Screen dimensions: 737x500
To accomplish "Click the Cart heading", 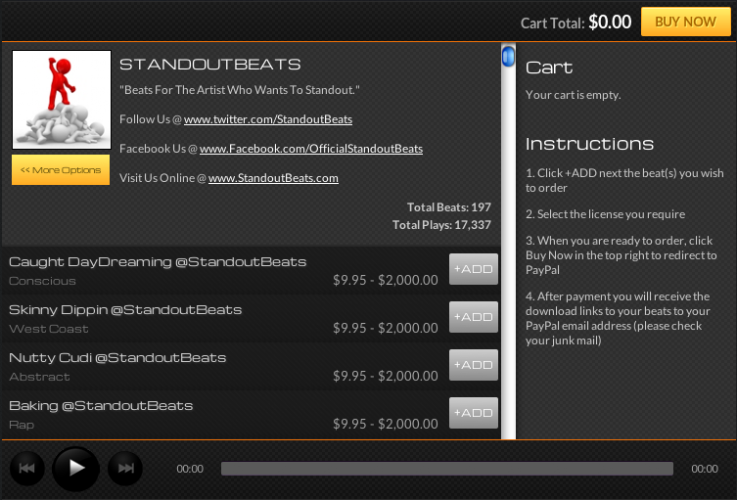I will pos(549,68).
